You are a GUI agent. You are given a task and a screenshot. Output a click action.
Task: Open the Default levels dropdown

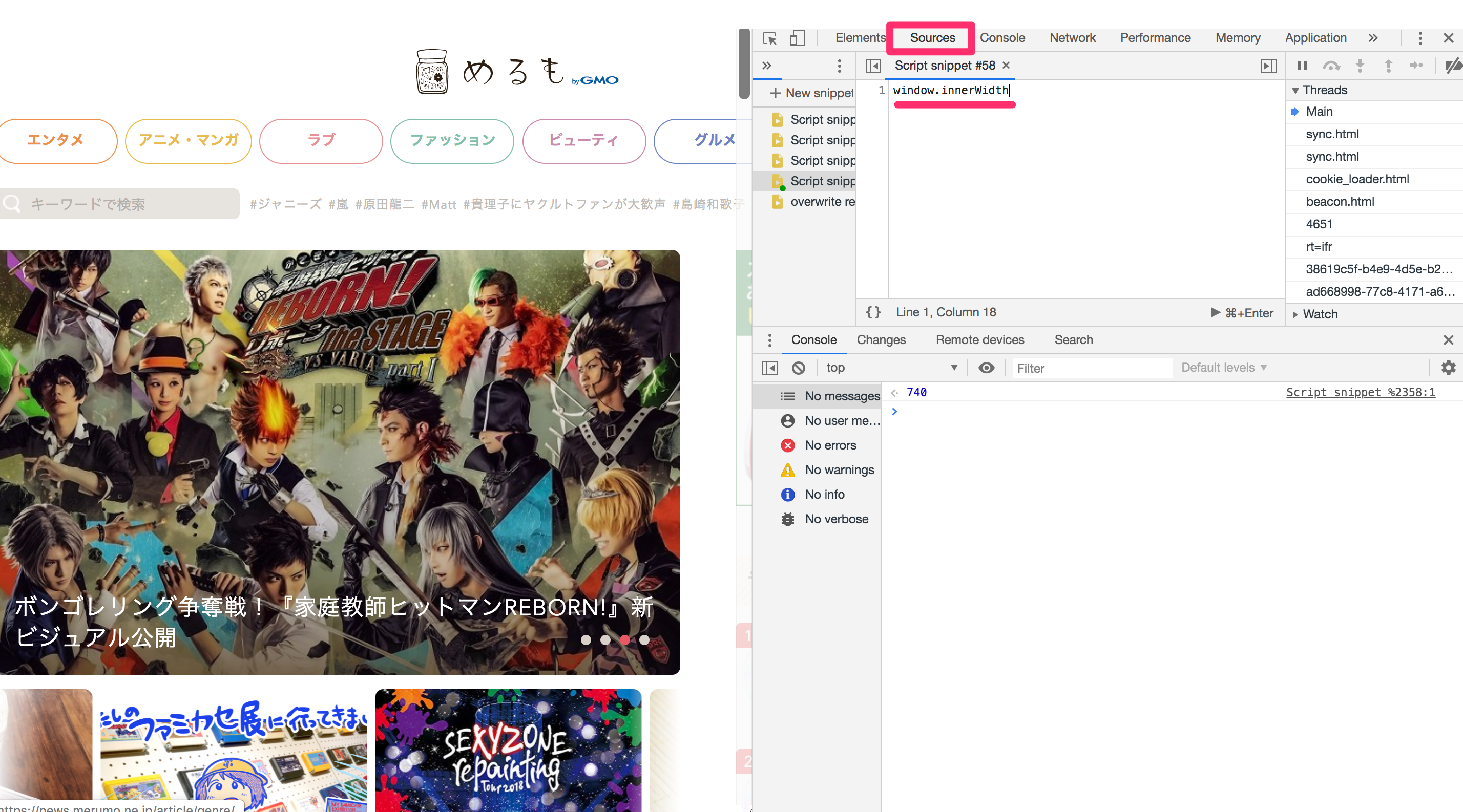click(1223, 368)
